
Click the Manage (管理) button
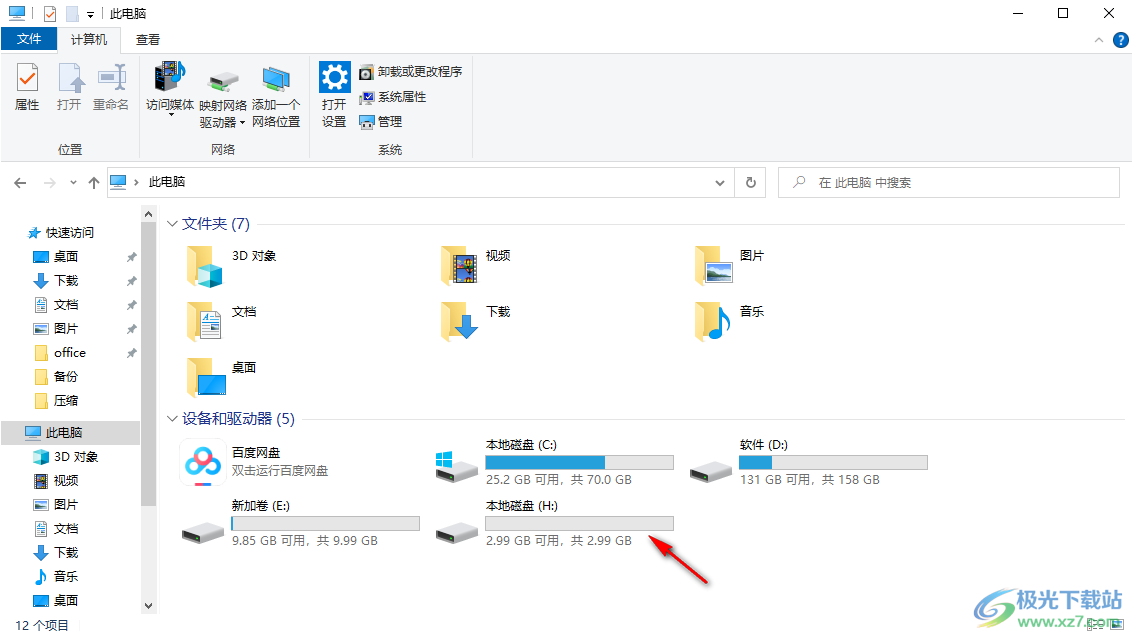[381, 121]
